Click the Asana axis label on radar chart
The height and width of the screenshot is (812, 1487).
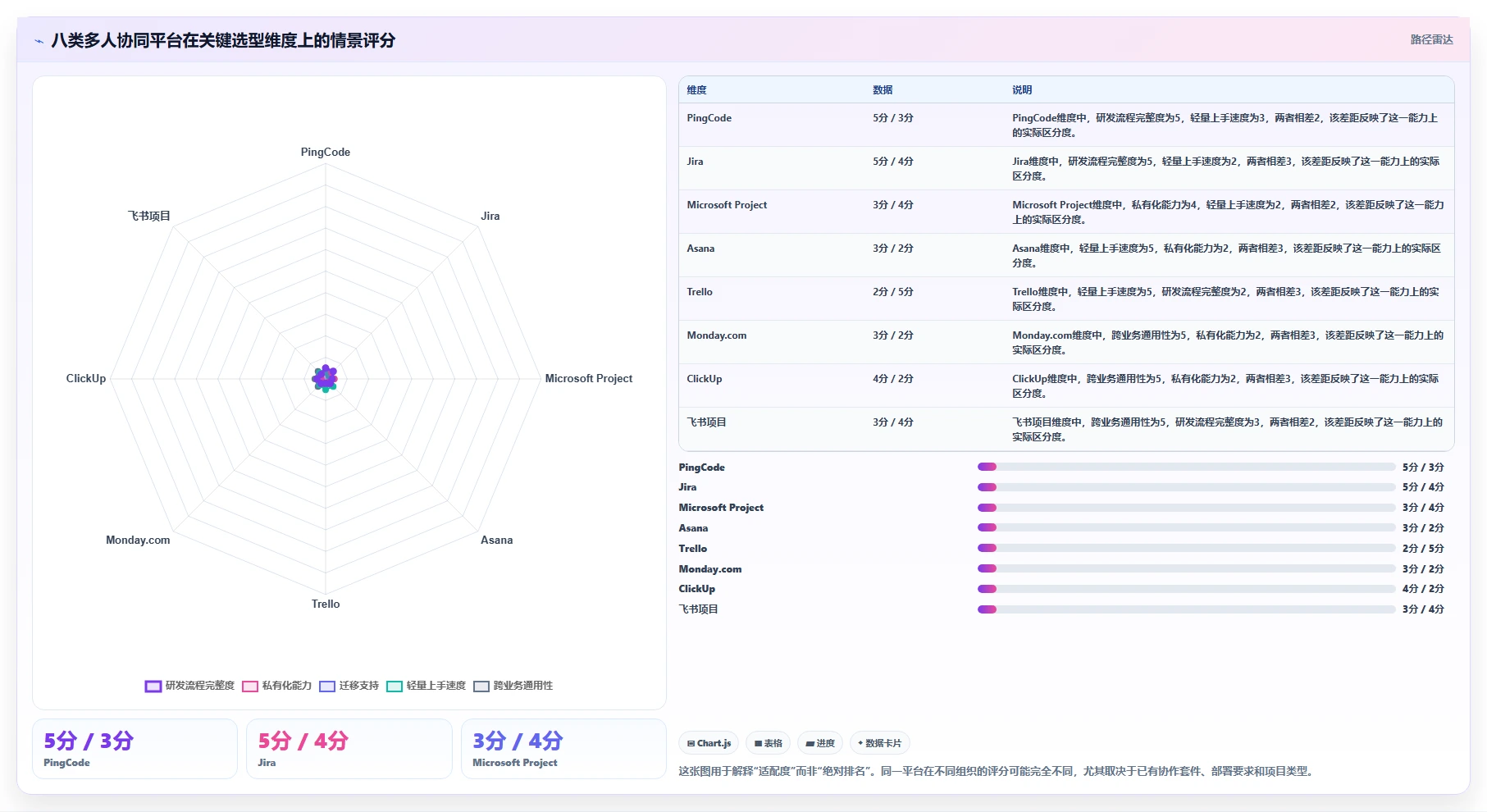pyautogui.click(x=497, y=540)
